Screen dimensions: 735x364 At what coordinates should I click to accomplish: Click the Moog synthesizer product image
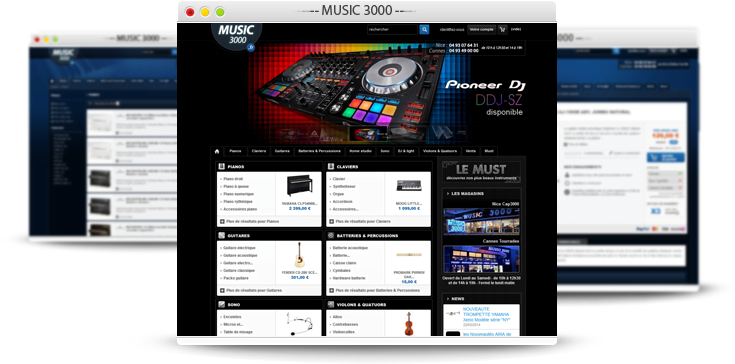point(409,186)
